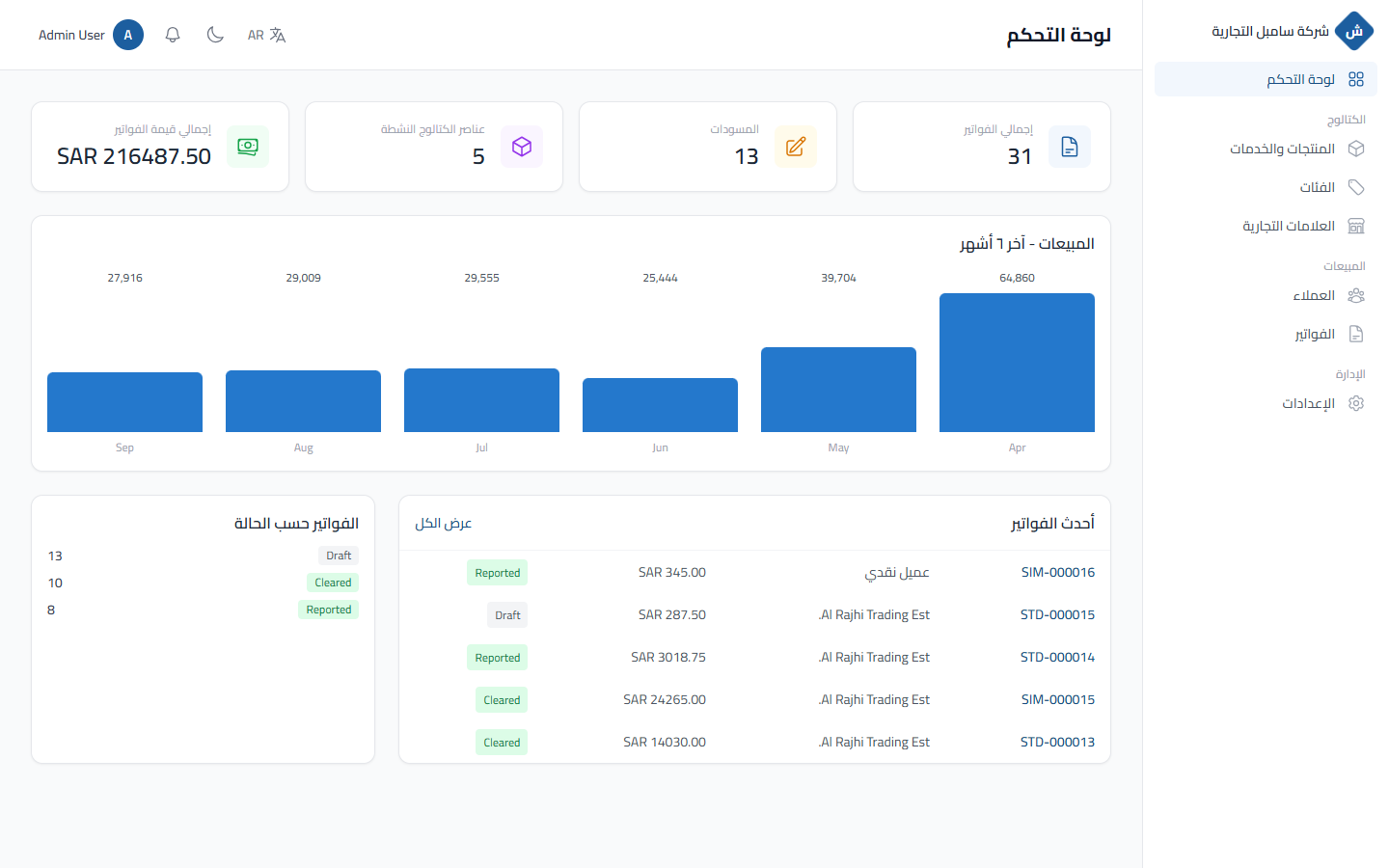Screen dimensions: 1389x868
Task: Click the invoice value money icon
Action: tap(248, 147)
